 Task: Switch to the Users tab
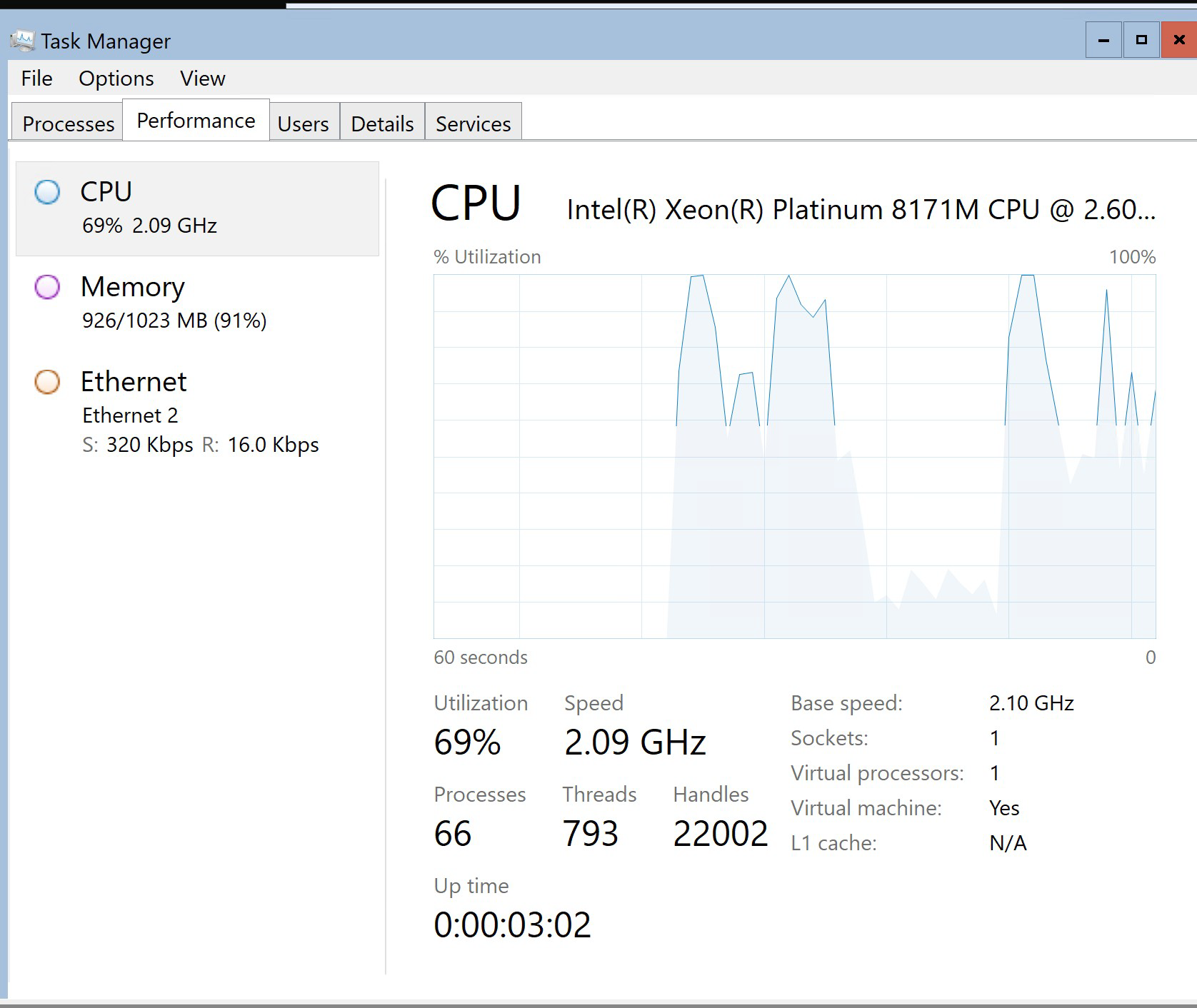click(x=303, y=124)
